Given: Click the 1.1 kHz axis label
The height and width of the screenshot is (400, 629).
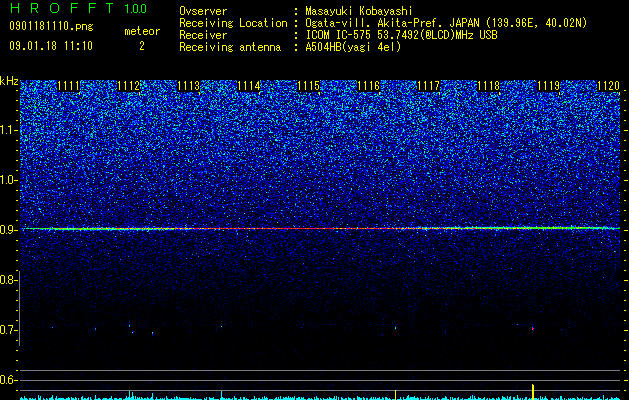Looking at the screenshot, I should (x=7, y=130).
